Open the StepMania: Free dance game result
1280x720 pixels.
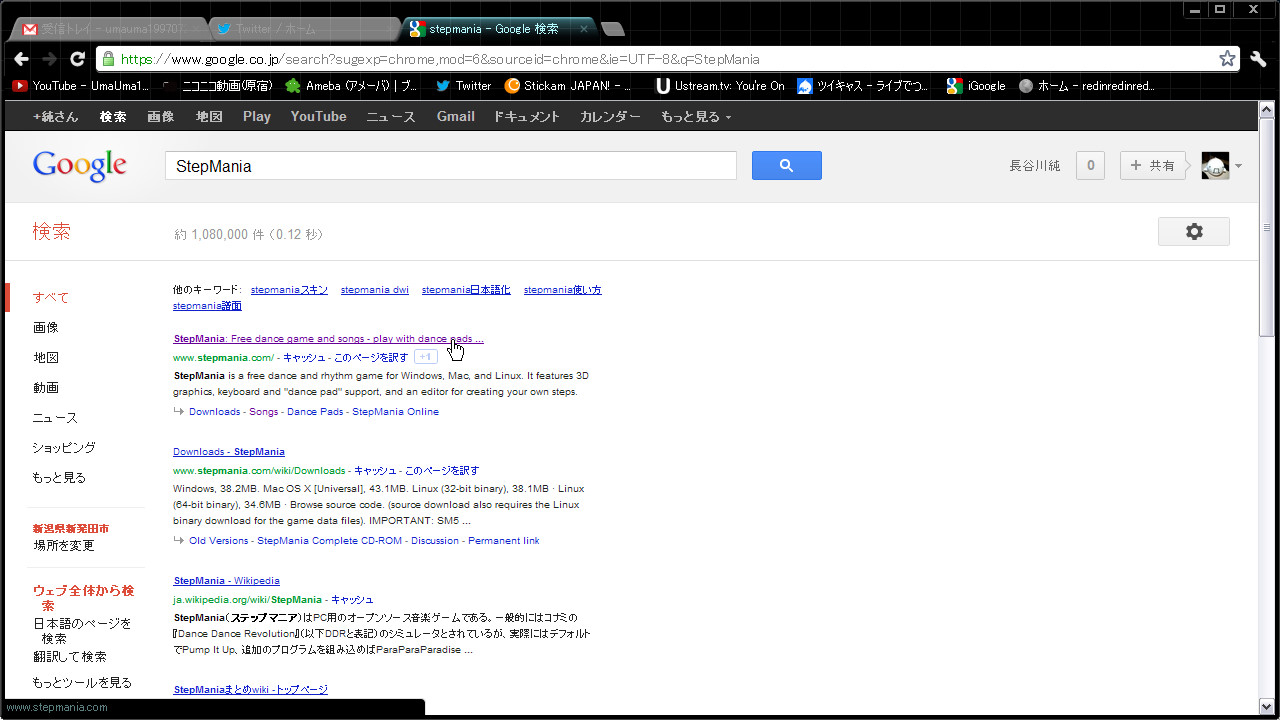(329, 339)
